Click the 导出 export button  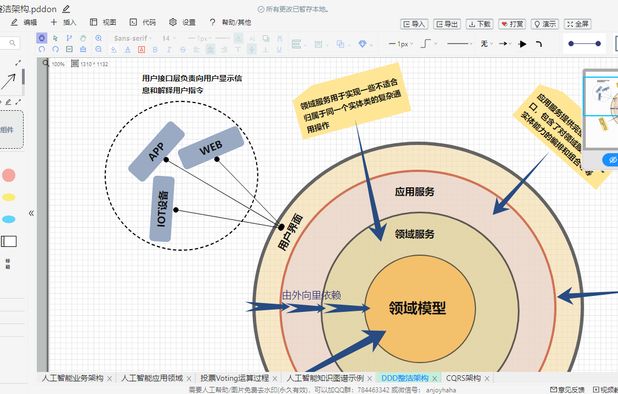coord(447,24)
